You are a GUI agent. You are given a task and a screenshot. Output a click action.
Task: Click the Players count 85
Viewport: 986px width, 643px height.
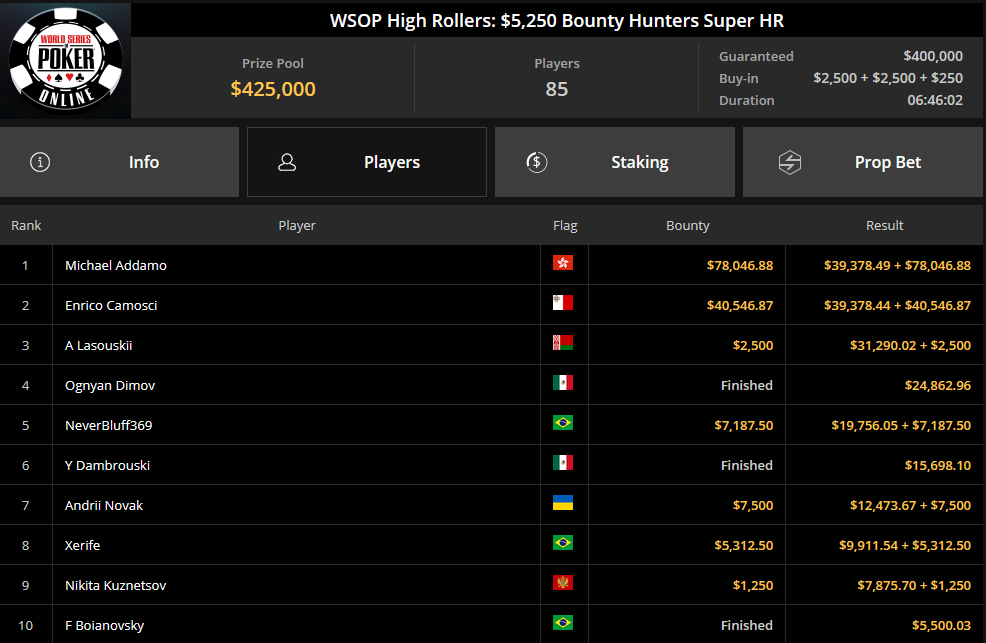557,89
